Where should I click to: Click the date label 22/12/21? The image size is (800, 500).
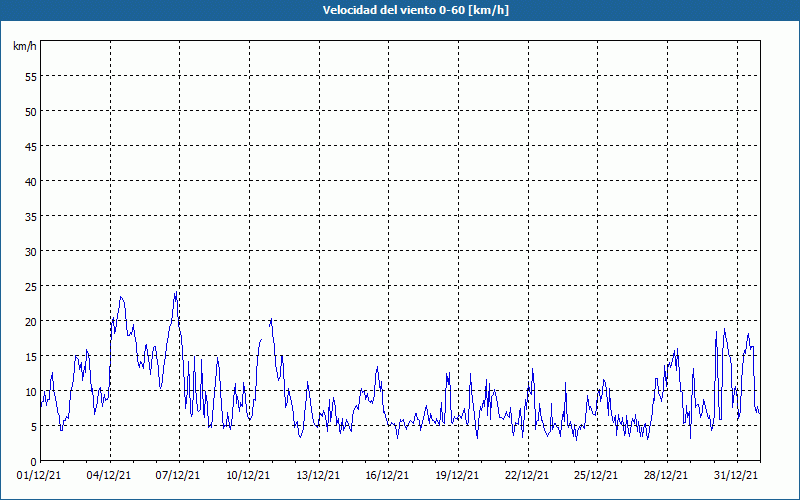coord(527,476)
